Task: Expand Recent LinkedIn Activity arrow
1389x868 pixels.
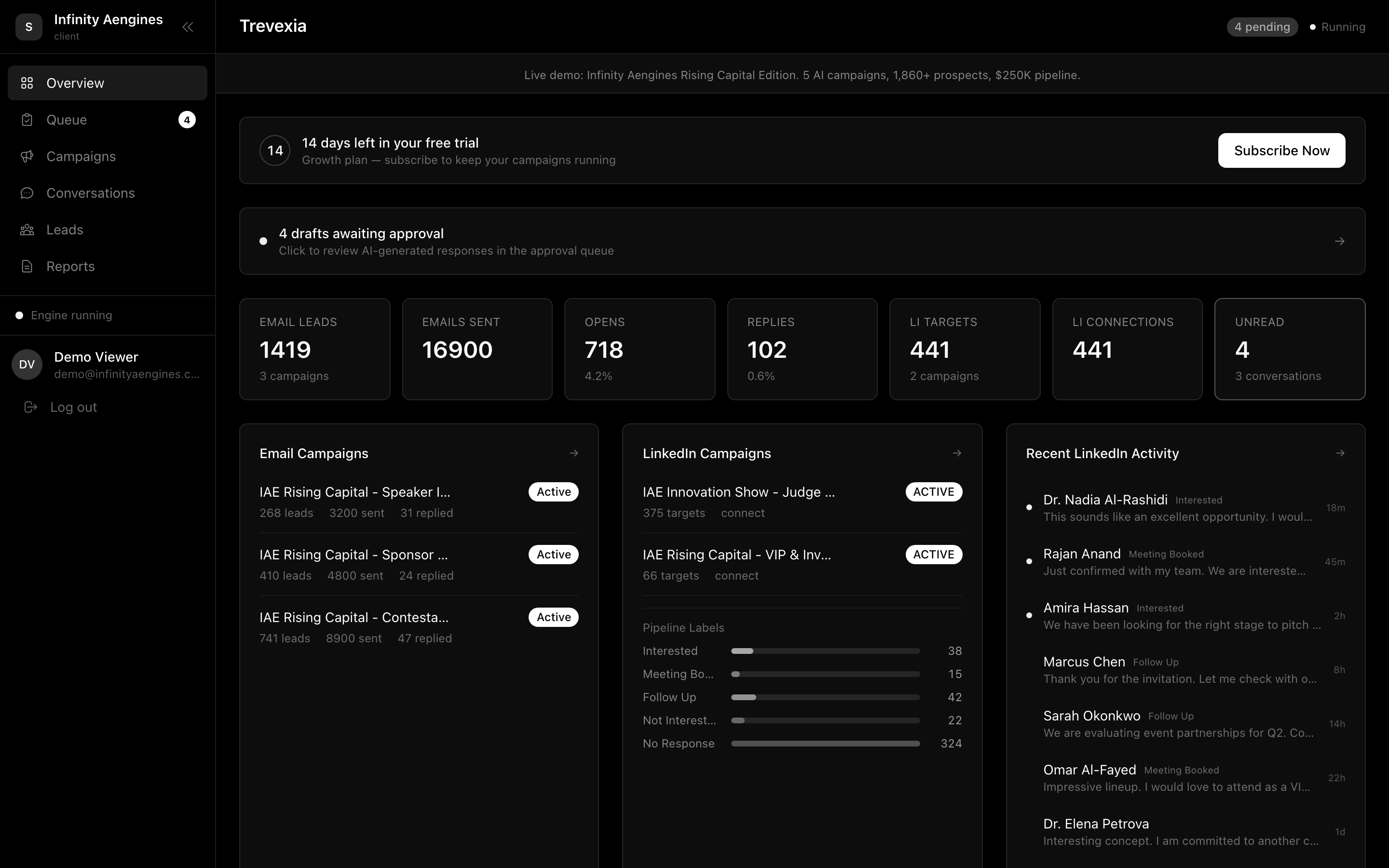Action: pyautogui.click(x=1340, y=453)
